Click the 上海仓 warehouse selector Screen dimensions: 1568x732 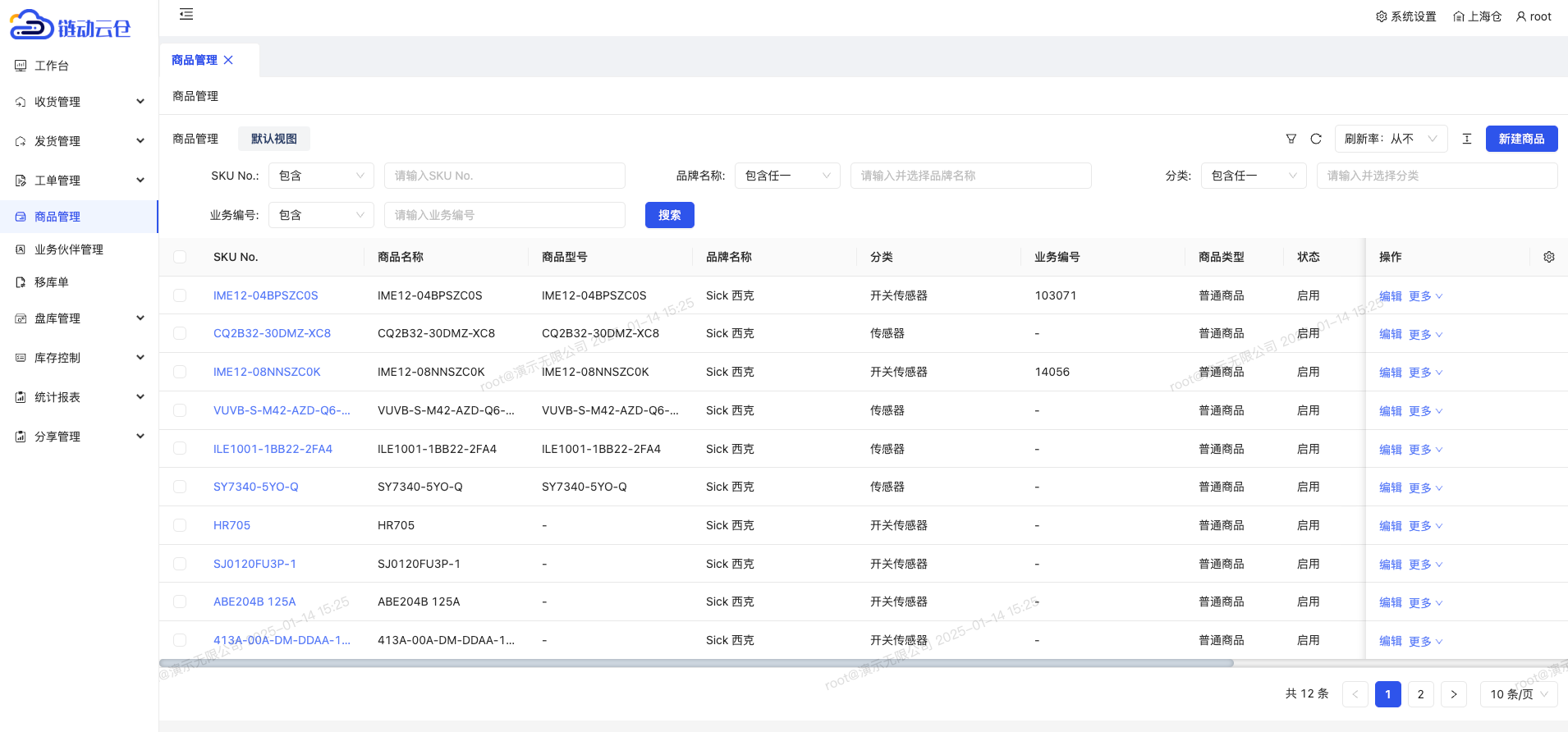[1477, 16]
